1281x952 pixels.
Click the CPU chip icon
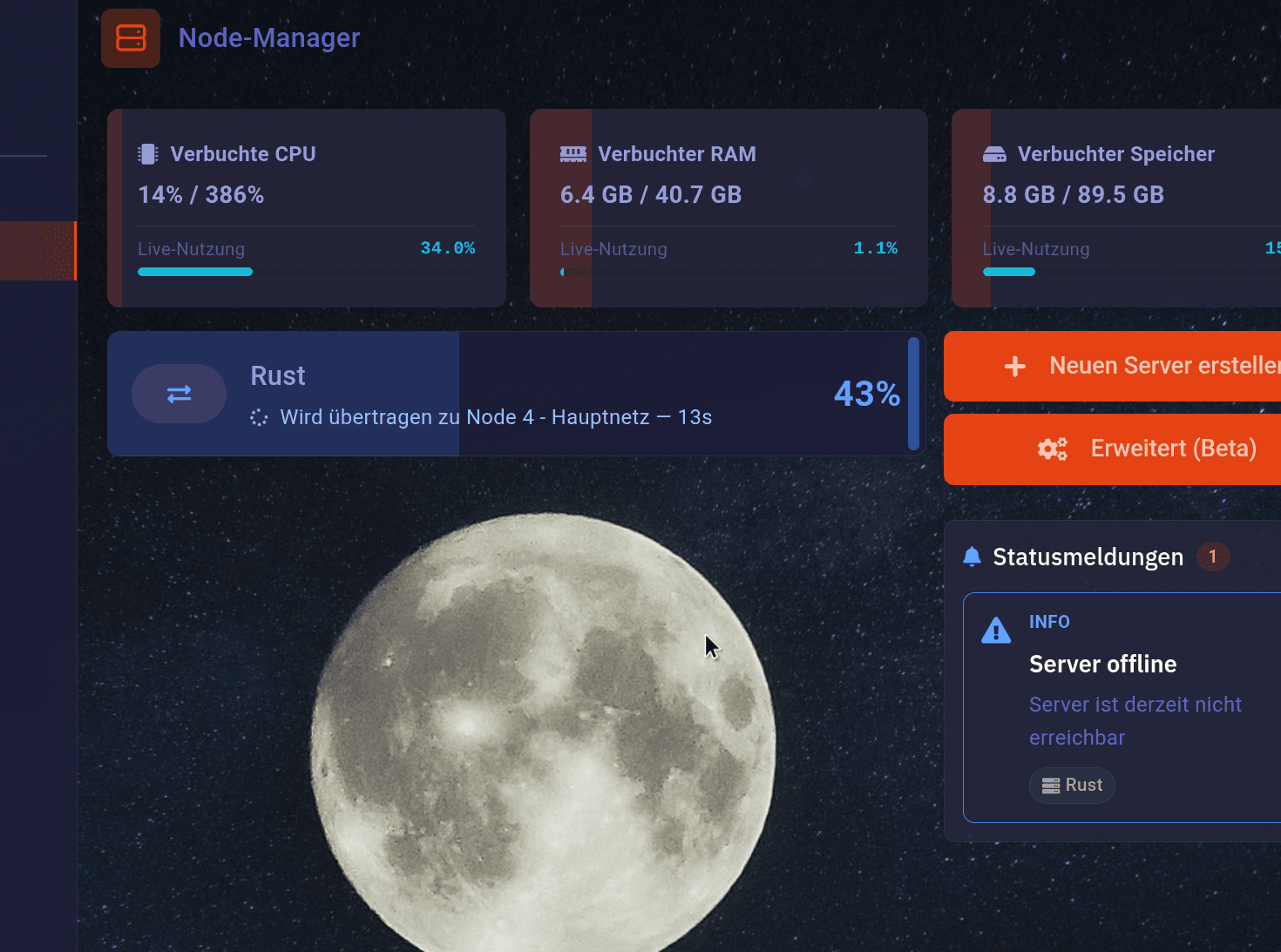(x=148, y=154)
